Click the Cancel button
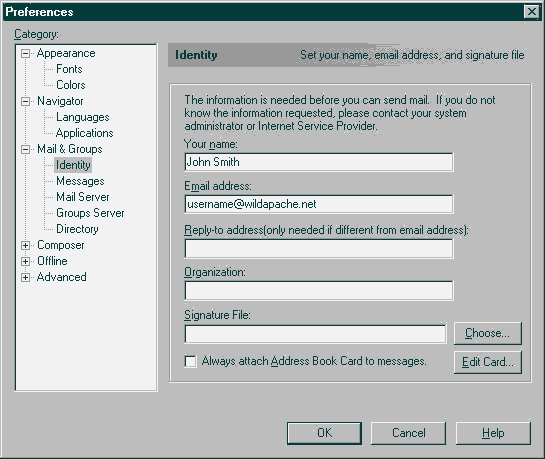The image size is (545, 459). click(x=408, y=433)
